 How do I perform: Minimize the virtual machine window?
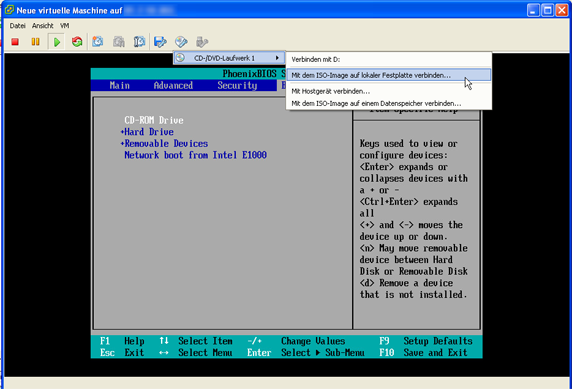(533, 10)
